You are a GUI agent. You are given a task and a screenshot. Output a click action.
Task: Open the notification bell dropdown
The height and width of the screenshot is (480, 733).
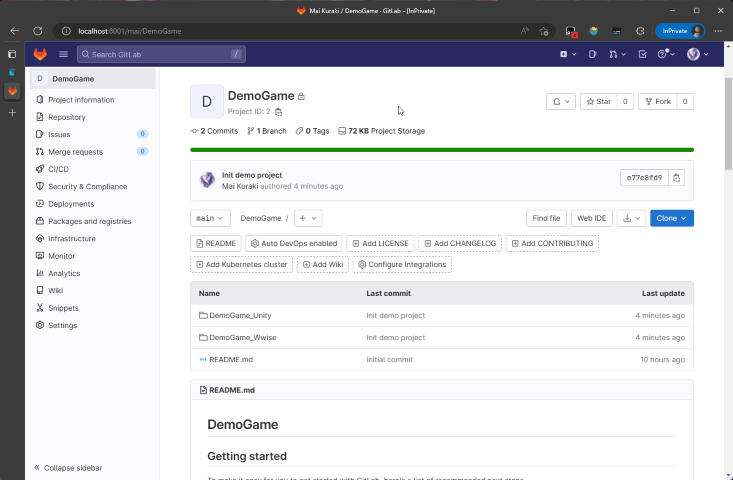[561, 101]
